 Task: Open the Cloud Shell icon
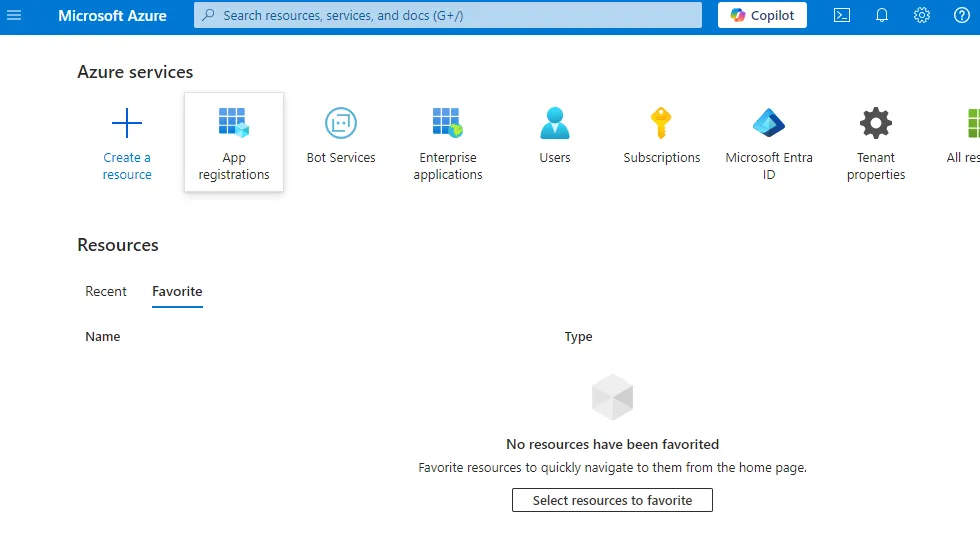[842, 15]
